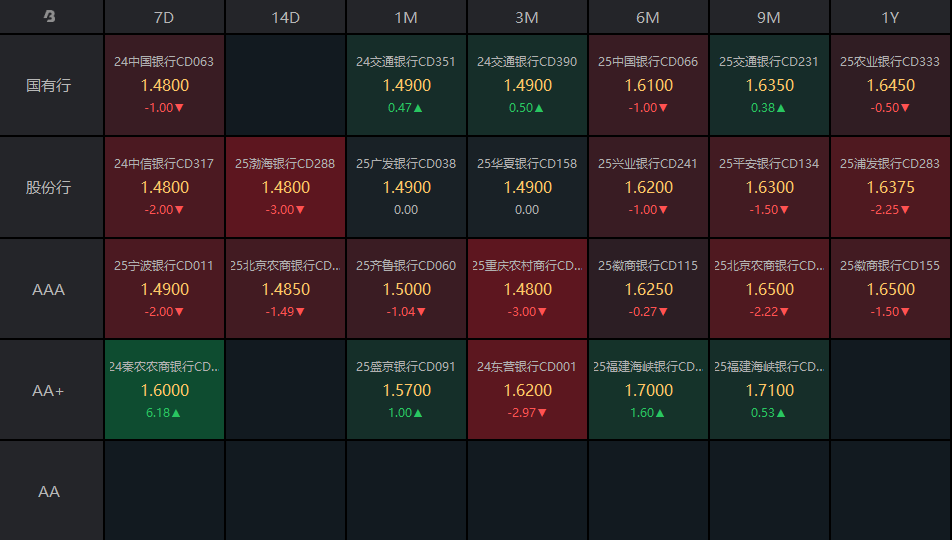The image size is (952, 540).
Task: Open the 24中国银行CD063 quote cell
Action: click(164, 85)
